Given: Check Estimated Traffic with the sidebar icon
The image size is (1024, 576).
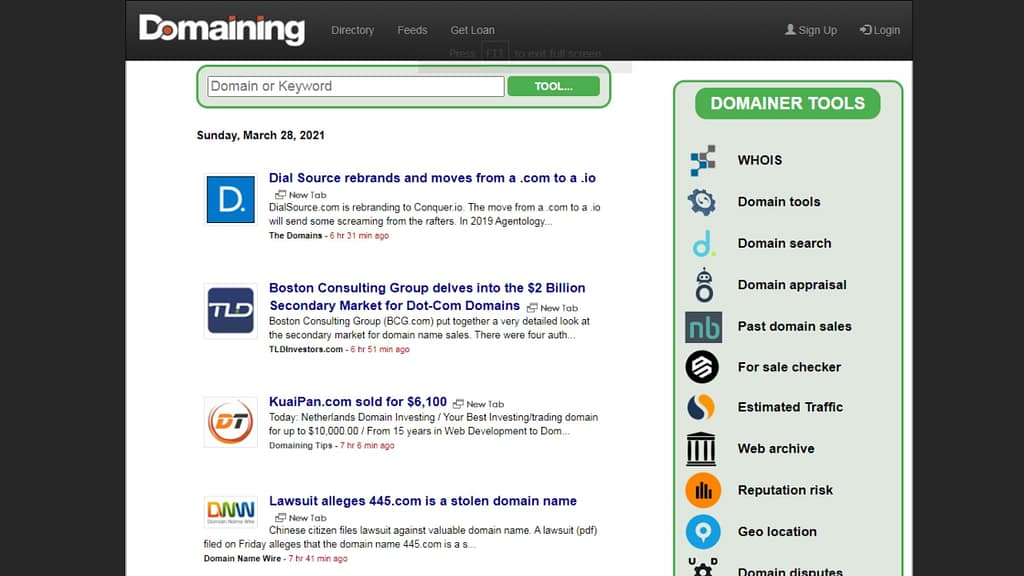Looking at the screenshot, I should click(703, 407).
